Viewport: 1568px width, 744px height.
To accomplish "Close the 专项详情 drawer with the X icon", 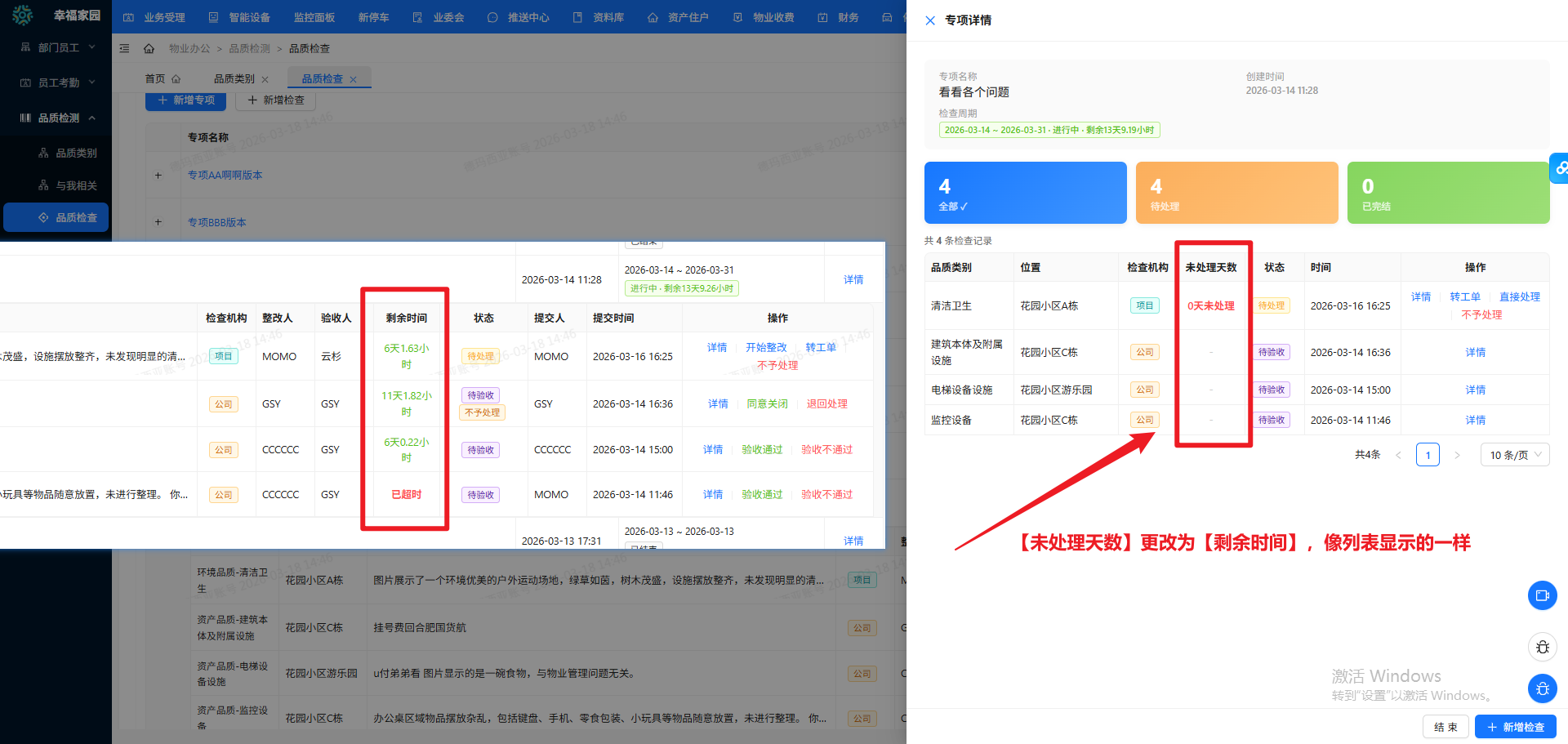I will [930, 20].
